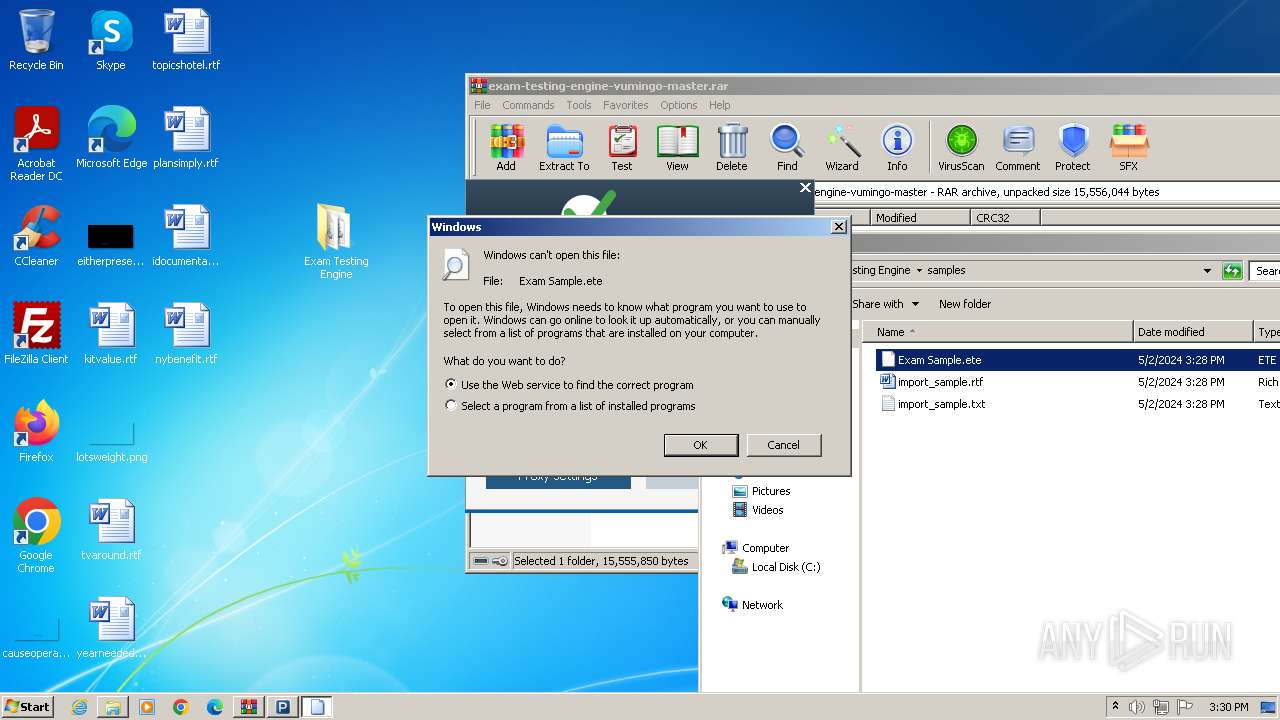Launch the Wizard wand icon in WinRAR

point(842,148)
